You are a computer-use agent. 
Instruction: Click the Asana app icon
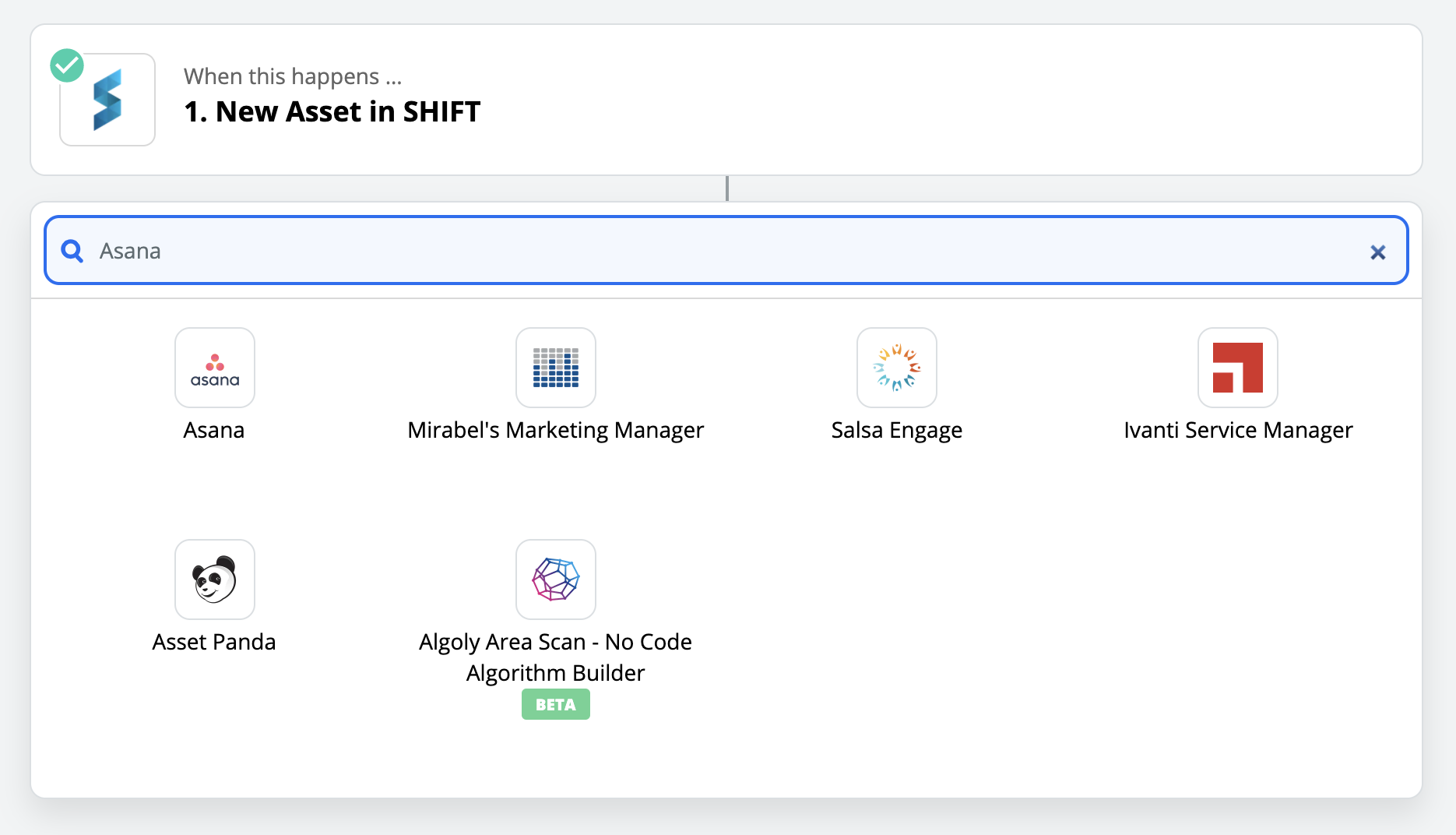click(x=215, y=368)
